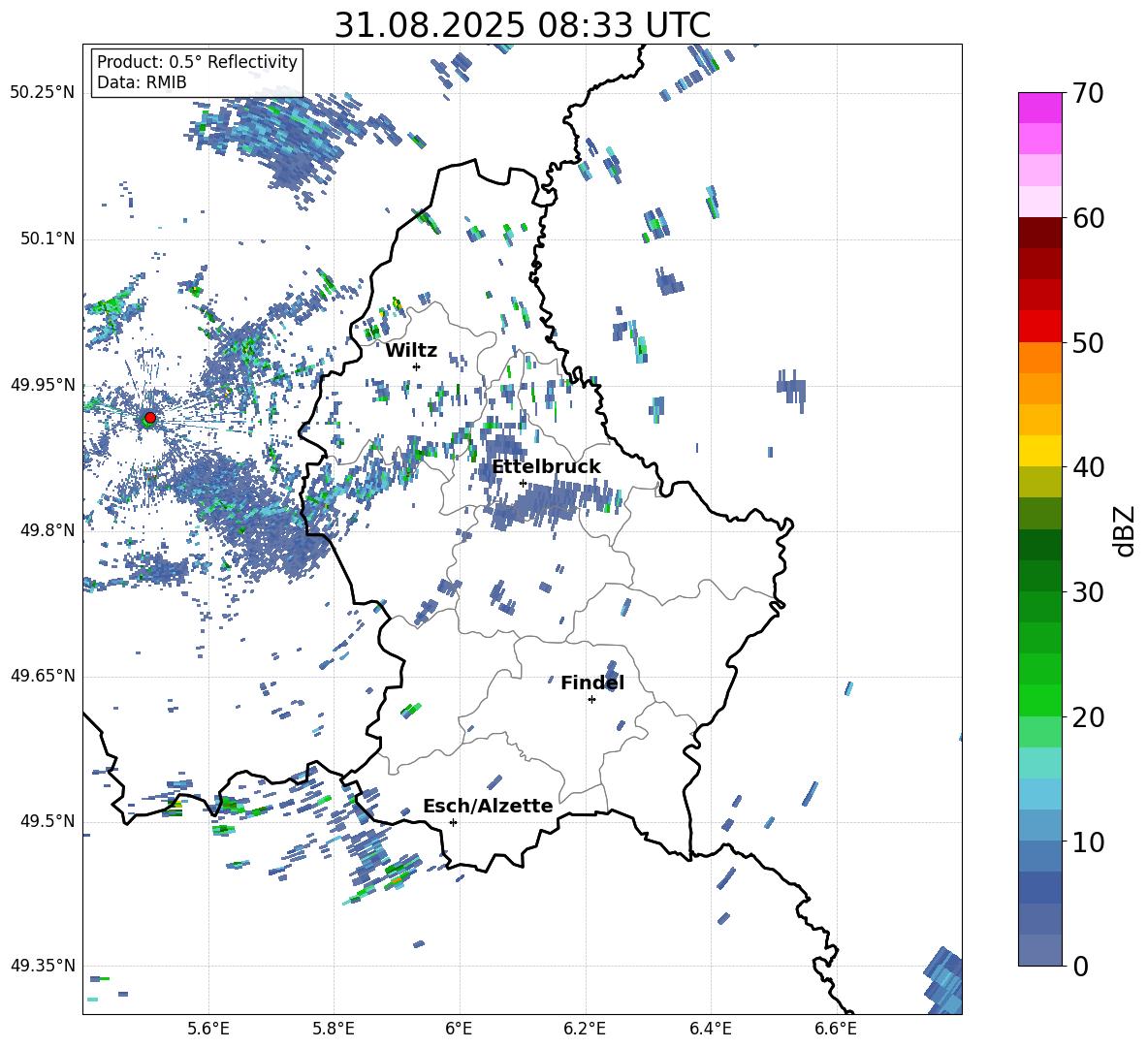Click the 6.4°E longitude label
This screenshot has width=1148, height=1048.
click(x=710, y=1029)
